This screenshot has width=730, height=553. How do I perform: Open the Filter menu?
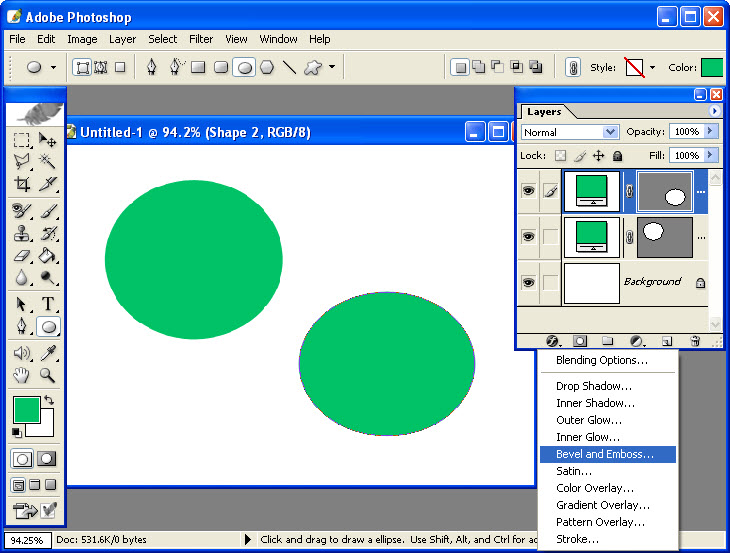point(201,39)
